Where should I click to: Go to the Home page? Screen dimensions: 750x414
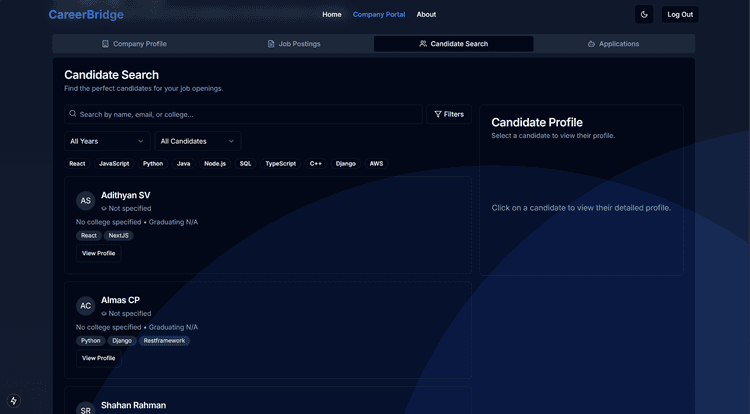(x=331, y=14)
